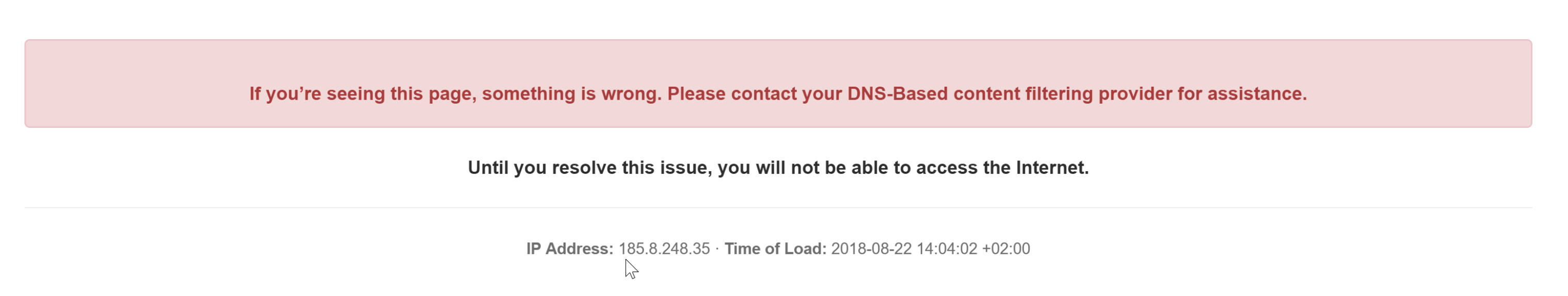Click the time 14:04:02 in footer
This screenshot has height=296, width=1568.
pos(947,249)
